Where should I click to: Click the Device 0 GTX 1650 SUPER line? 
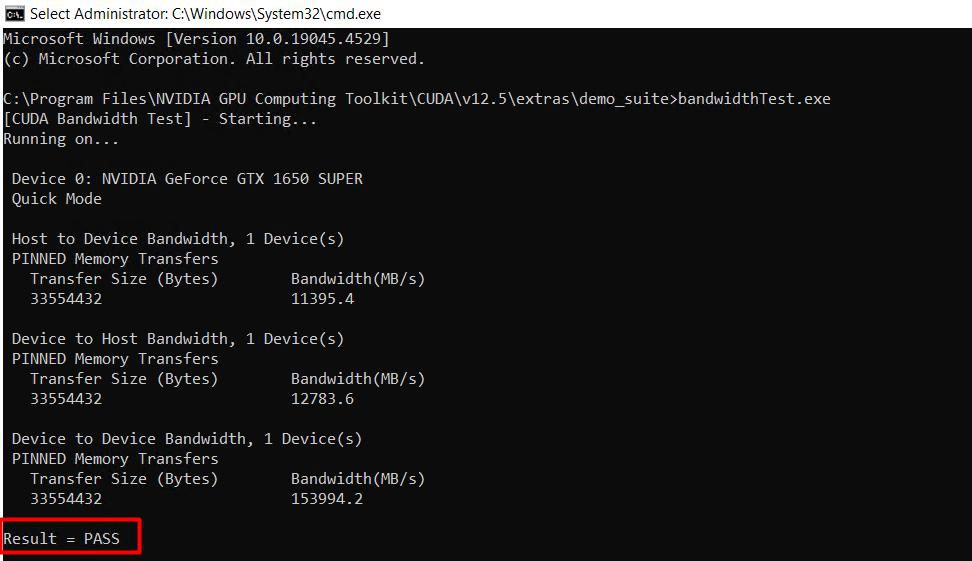click(187, 179)
